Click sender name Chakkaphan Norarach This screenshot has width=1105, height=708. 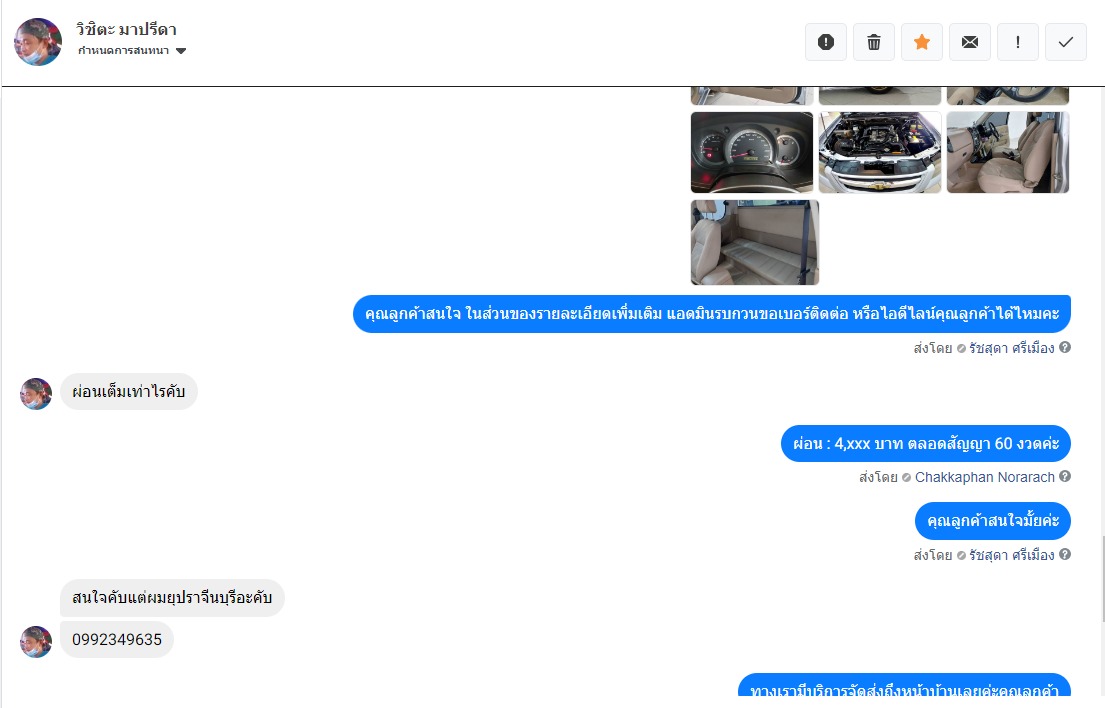(x=984, y=477)
